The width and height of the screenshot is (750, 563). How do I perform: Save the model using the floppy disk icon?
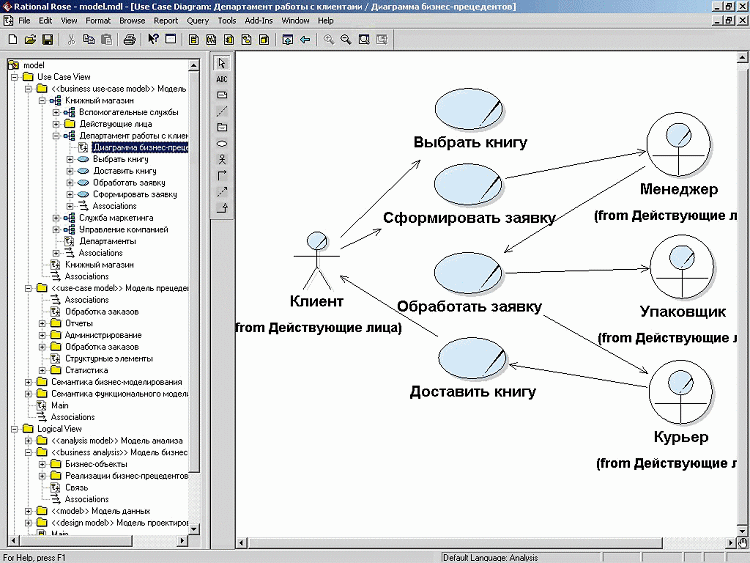[47, 40]
